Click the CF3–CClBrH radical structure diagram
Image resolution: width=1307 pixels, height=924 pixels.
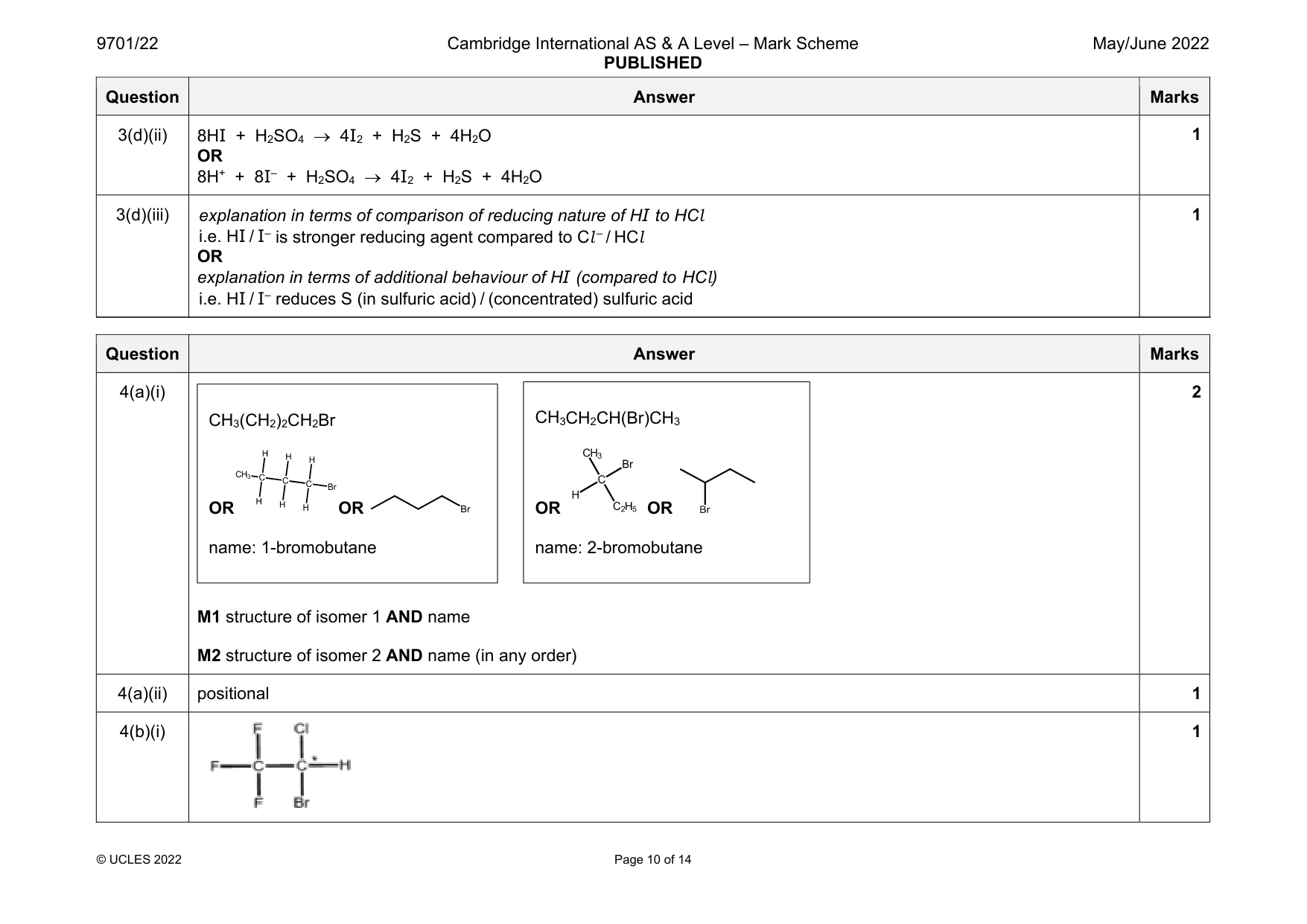(281, 765)
